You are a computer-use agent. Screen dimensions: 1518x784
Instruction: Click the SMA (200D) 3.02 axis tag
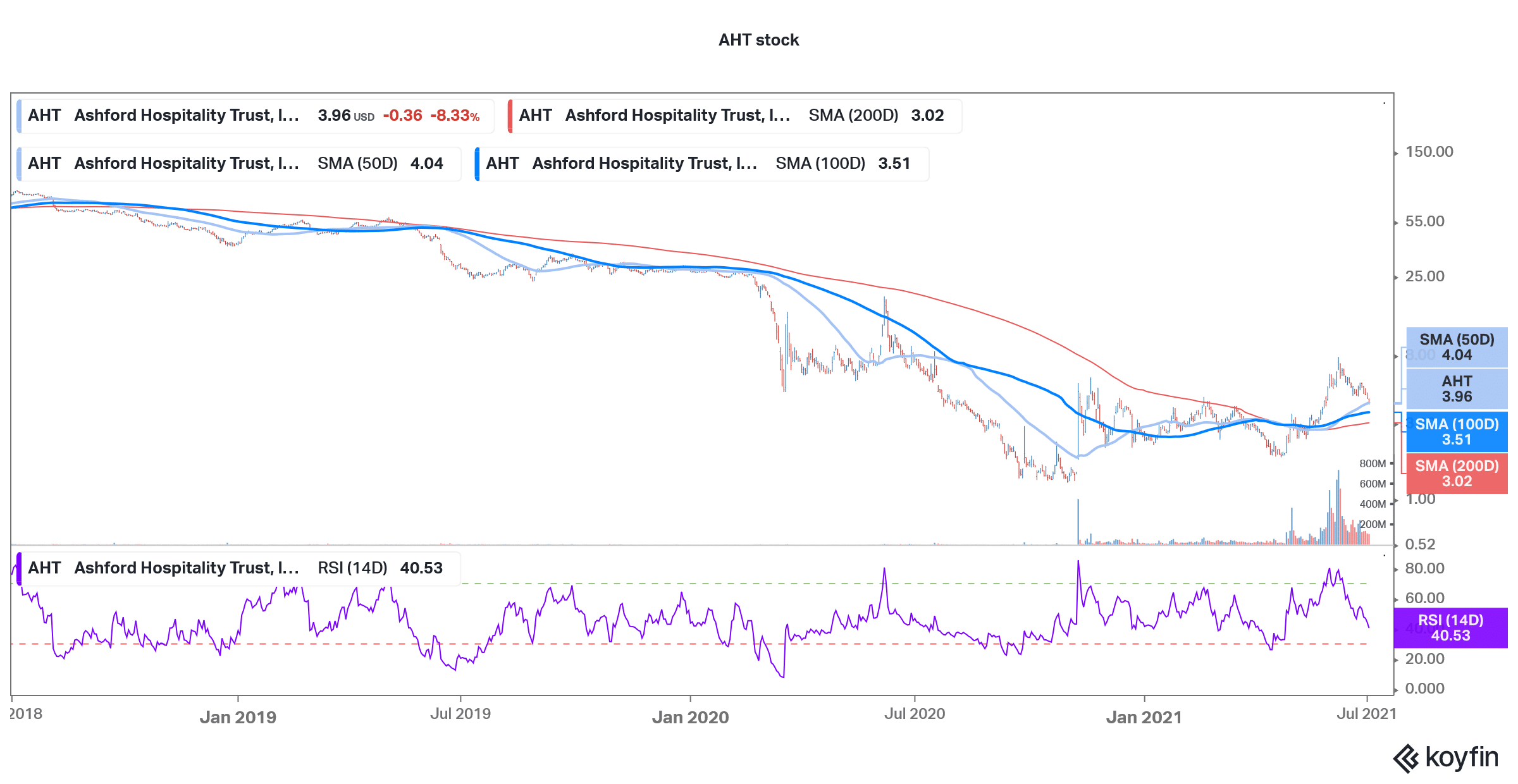pyautogui.click(x=1457, y=474)
